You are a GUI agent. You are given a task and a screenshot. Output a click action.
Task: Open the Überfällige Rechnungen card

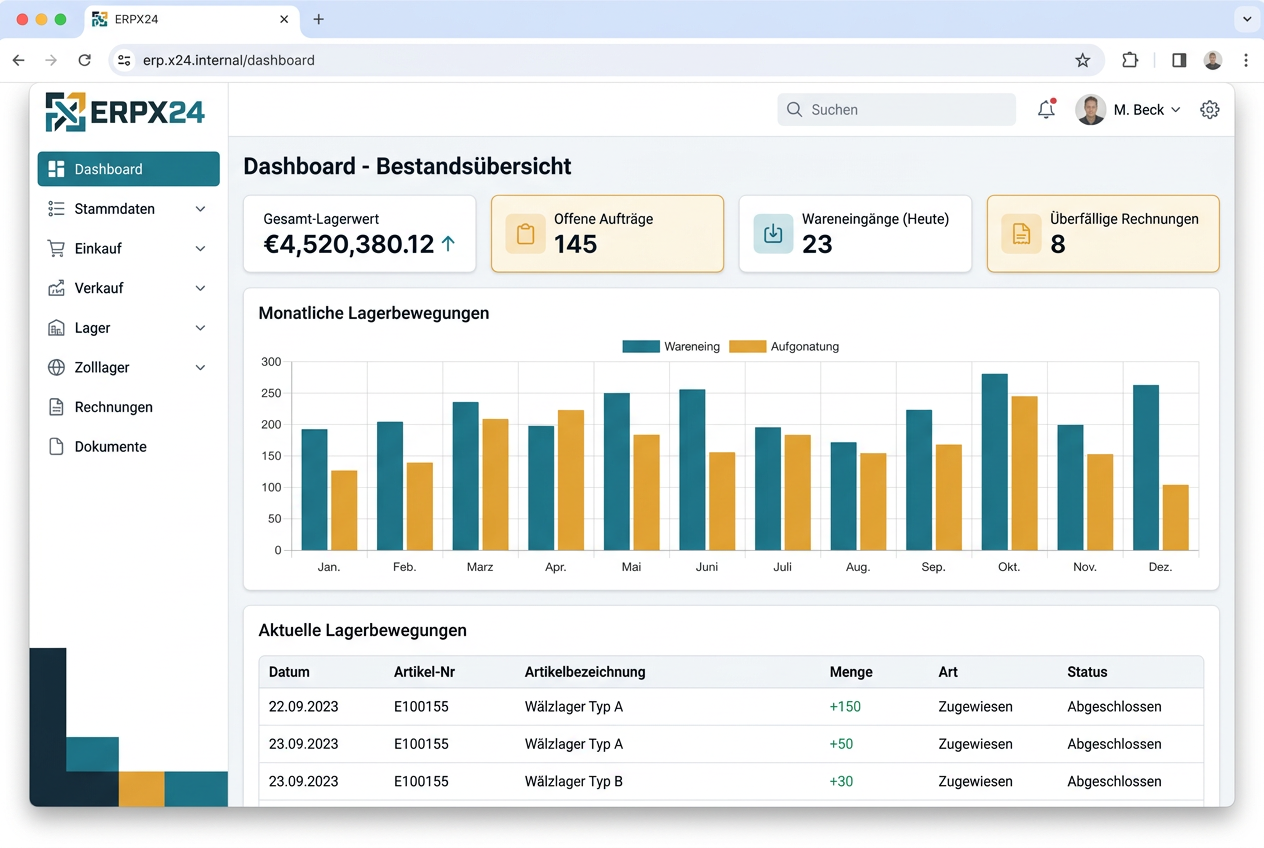point(1103,234)
